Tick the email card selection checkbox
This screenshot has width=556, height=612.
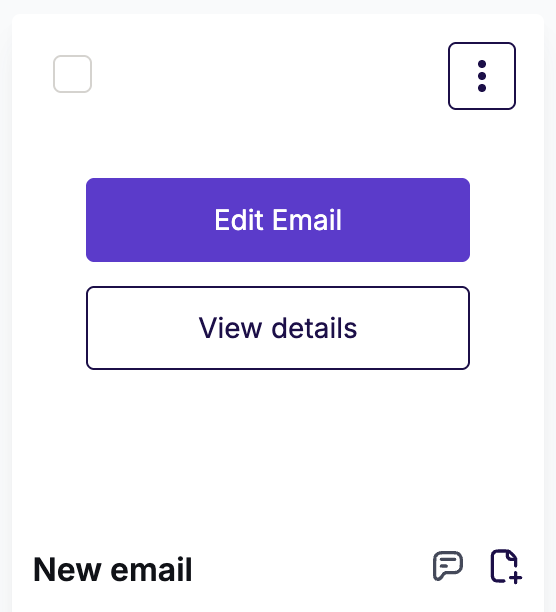73,74
